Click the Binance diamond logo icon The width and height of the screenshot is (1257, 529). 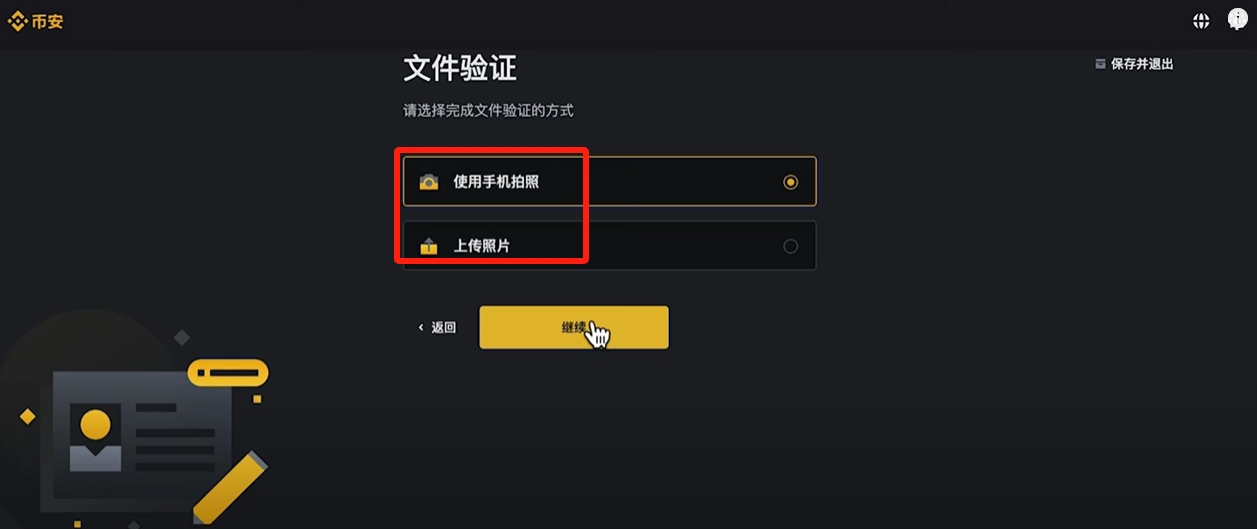tap(18, 21)
